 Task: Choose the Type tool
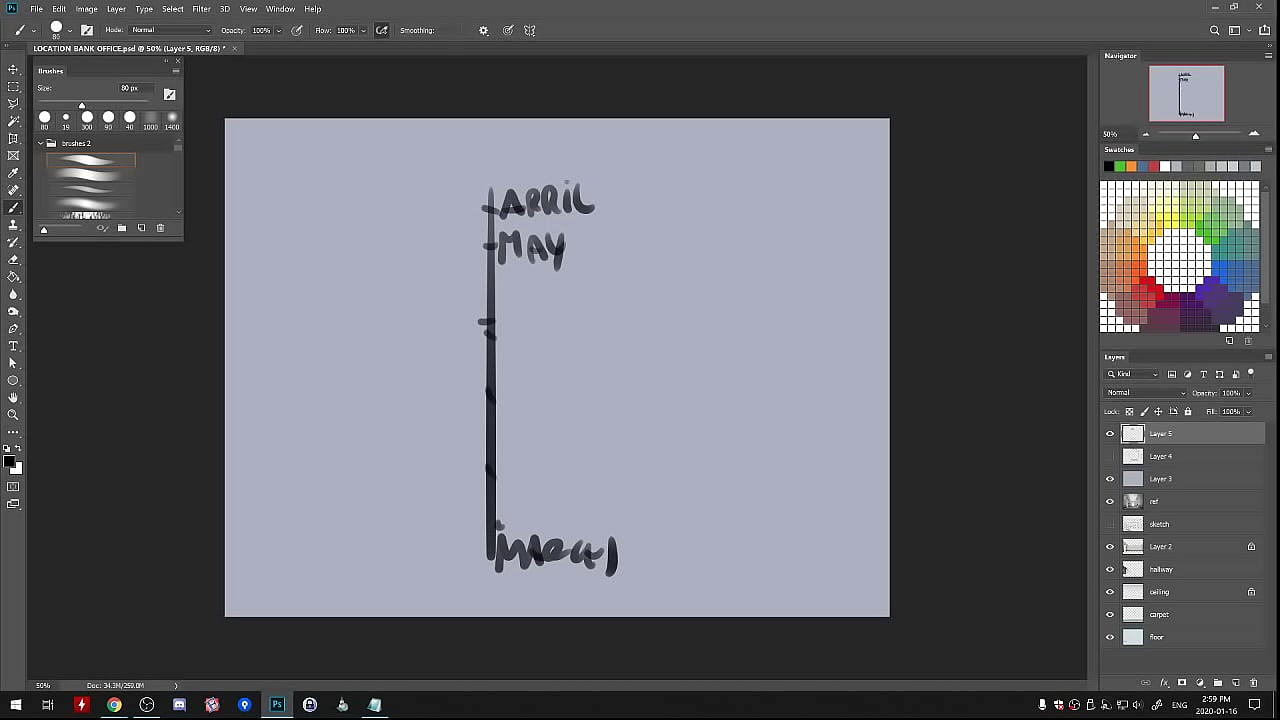13,346
